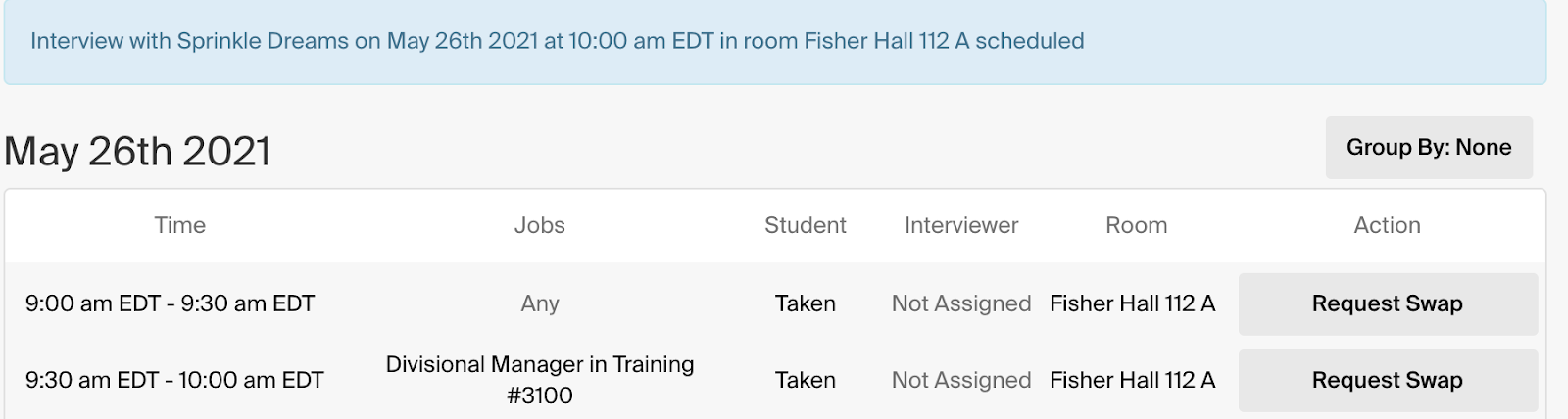Click the Action column header
The image size is (1568, 419).
click(x=1388, y=225)
